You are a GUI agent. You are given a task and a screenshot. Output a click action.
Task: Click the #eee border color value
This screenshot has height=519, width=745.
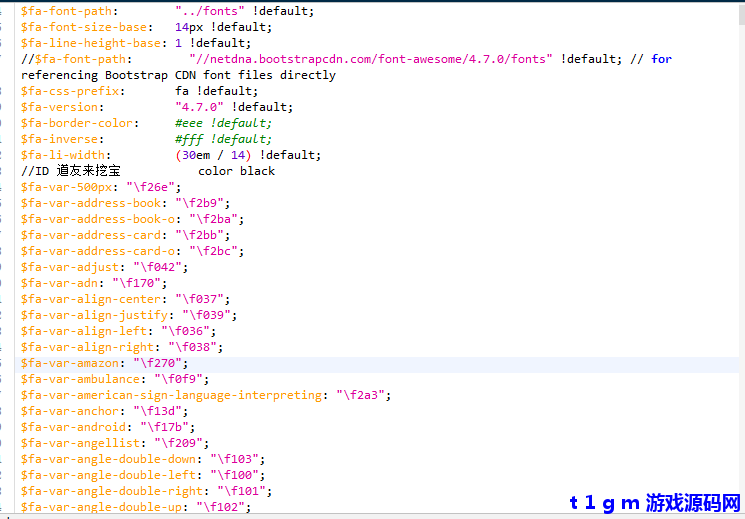pos(189,123)
